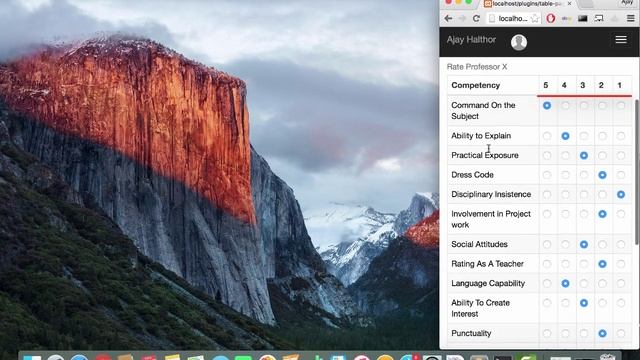Select rating 3 for Social Attitudes
The height and width of the screenshot is (360, 640).
(584, 244)
